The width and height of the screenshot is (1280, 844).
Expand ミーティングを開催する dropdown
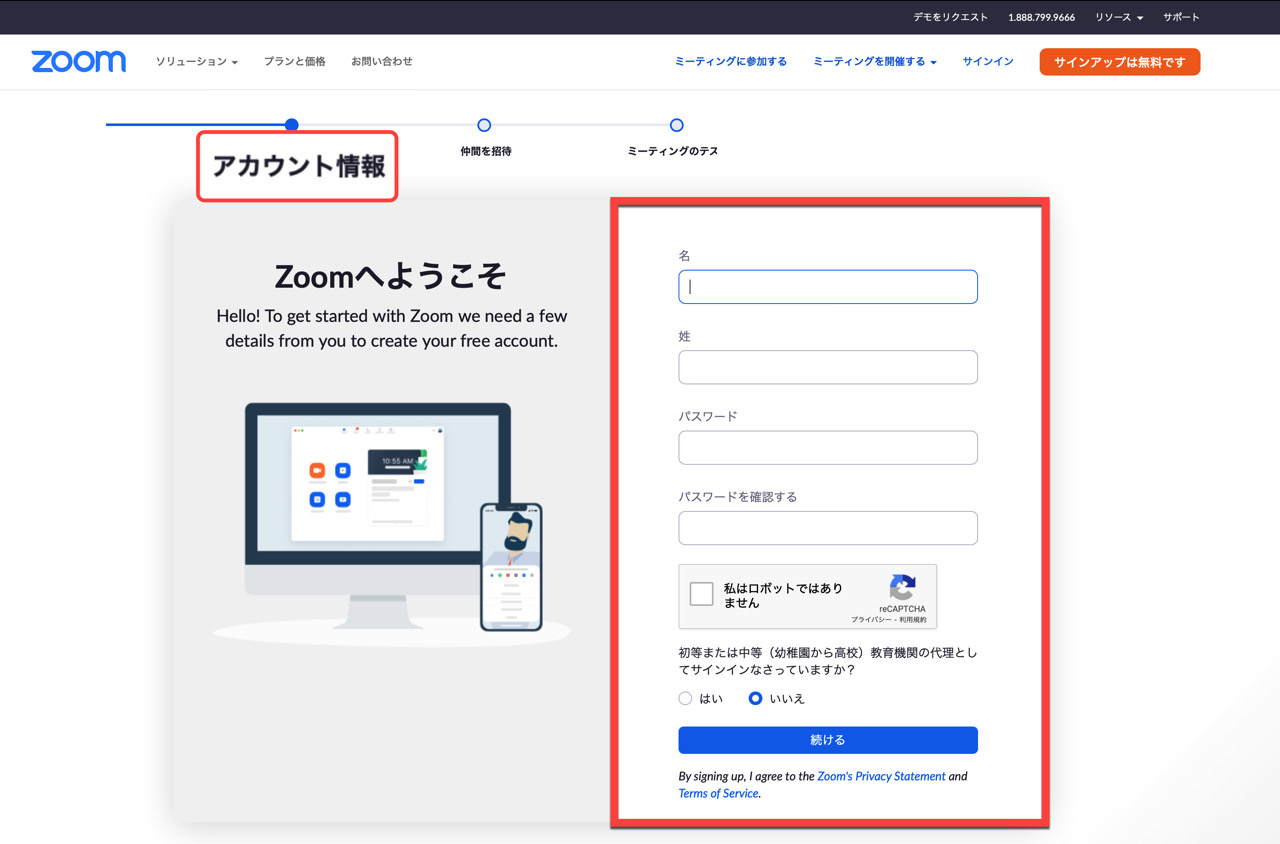tap(875, 61)
